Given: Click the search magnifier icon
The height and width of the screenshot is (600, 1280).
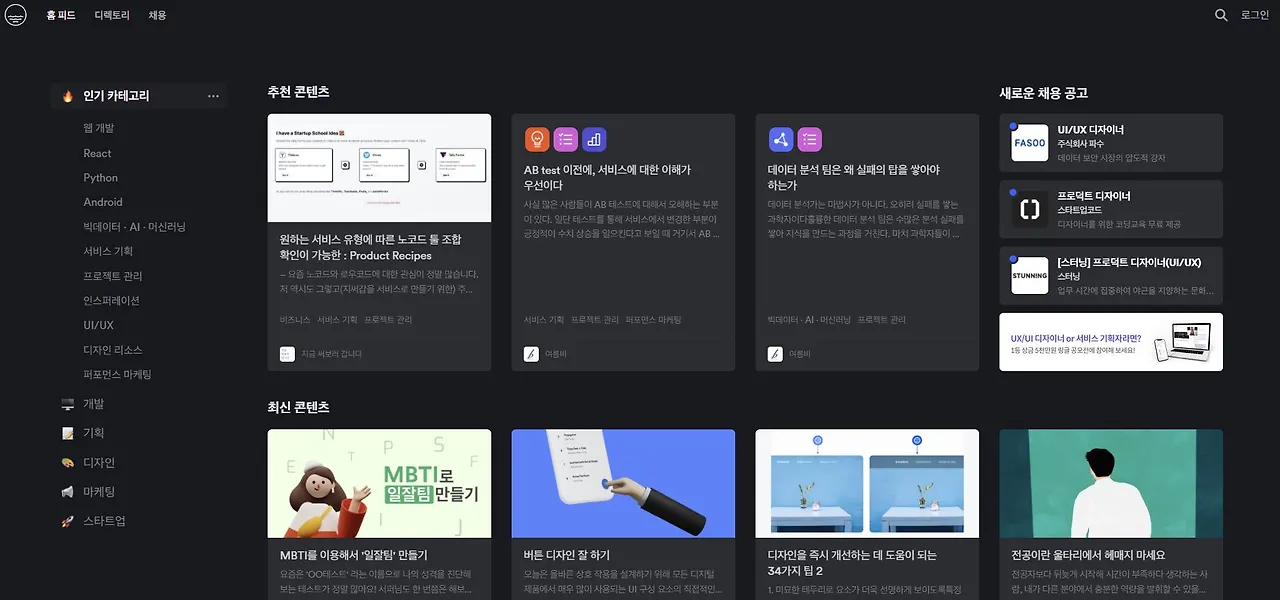Looking at the screenshot, I should click(x=1220, y=14).
